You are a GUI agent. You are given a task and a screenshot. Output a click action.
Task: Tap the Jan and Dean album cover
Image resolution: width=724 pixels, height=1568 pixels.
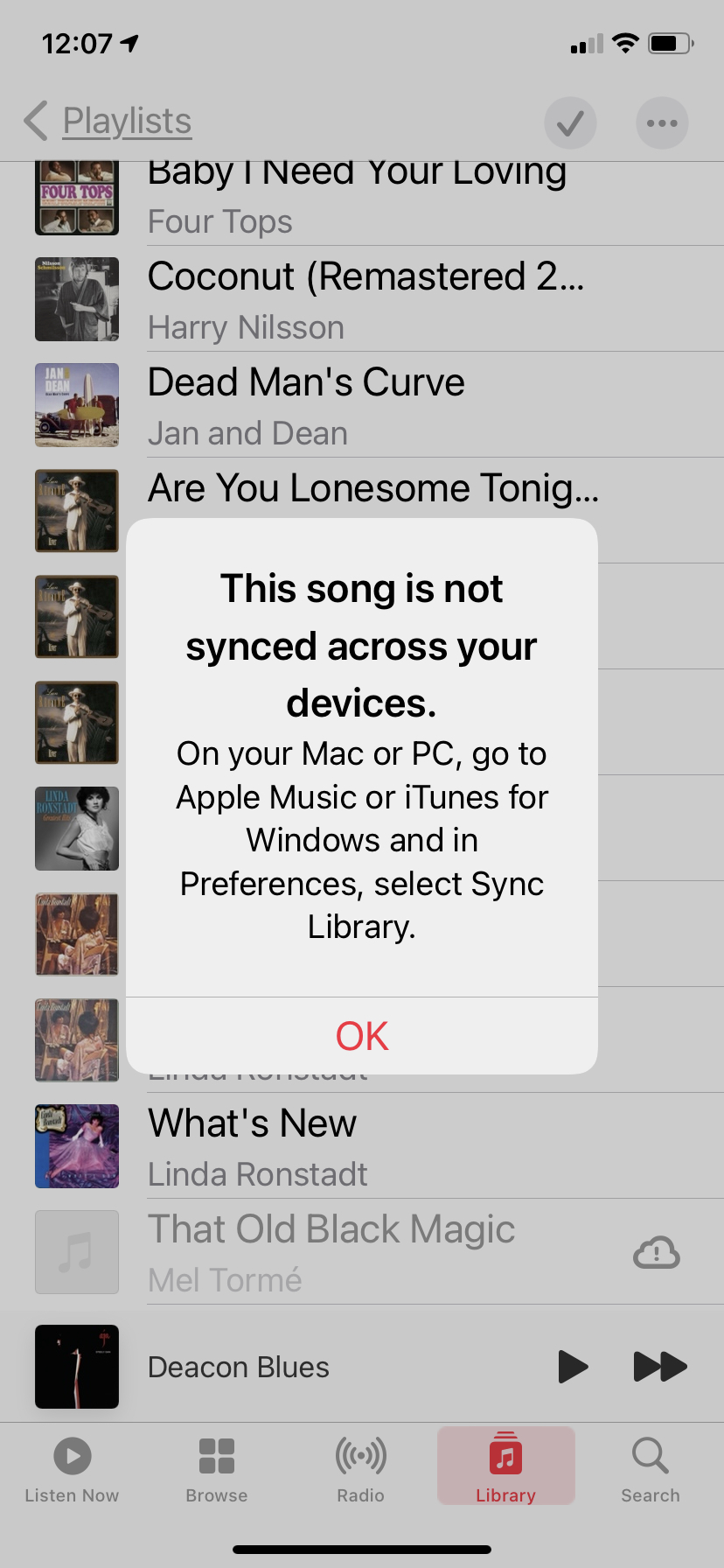[x=77, y=405]
